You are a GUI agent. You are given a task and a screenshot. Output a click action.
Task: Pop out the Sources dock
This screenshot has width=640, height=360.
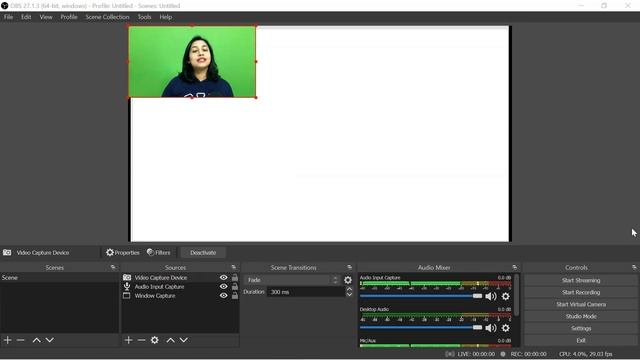[233, 267]
